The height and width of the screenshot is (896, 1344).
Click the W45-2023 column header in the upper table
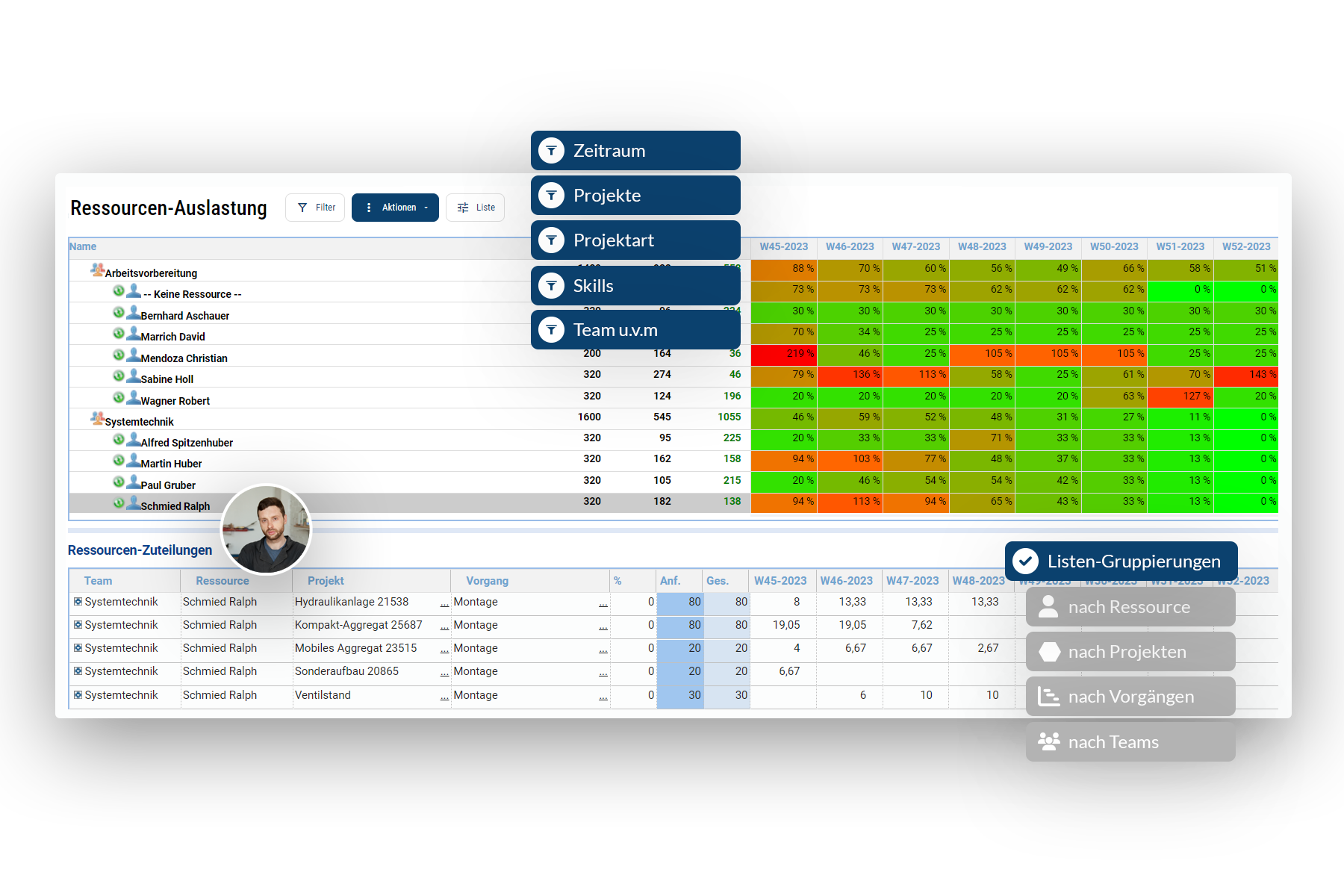784,246
